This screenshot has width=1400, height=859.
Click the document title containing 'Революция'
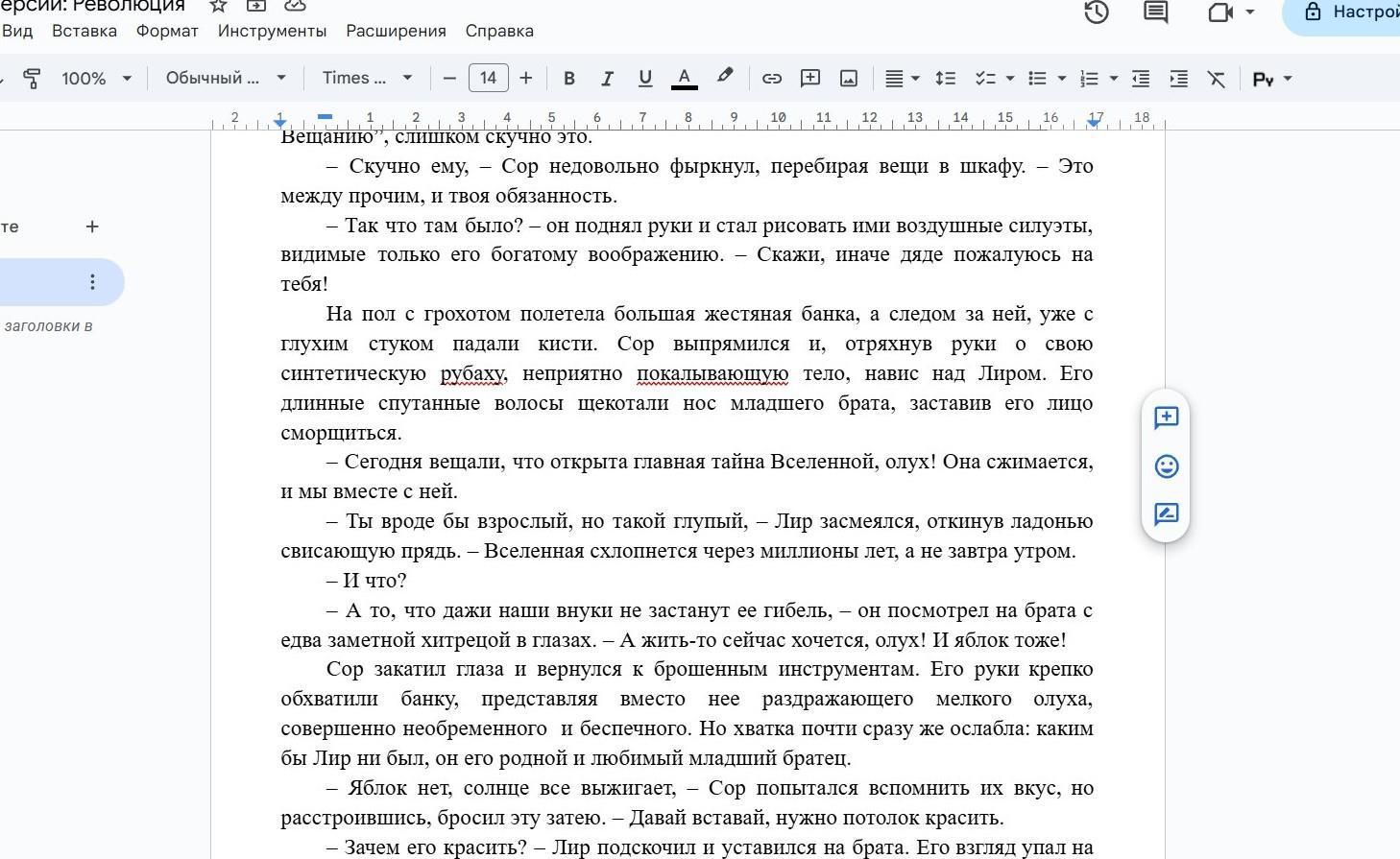(x=92, y=6)
